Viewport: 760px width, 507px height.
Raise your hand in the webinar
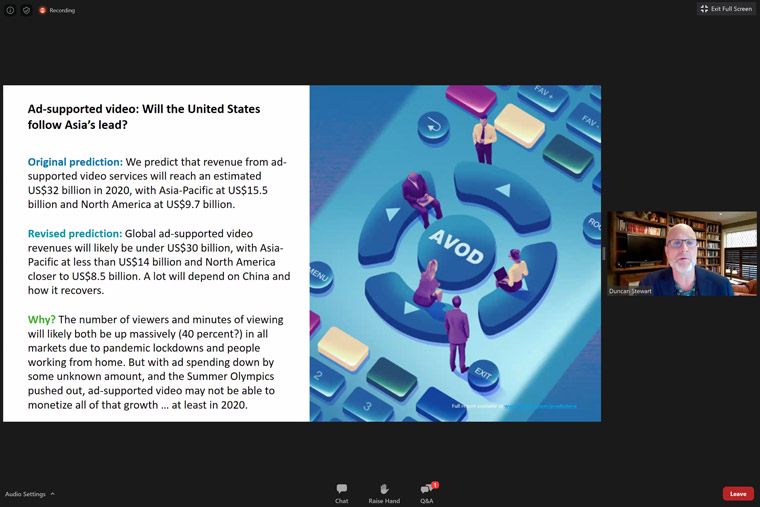click(x=384, y=493)
